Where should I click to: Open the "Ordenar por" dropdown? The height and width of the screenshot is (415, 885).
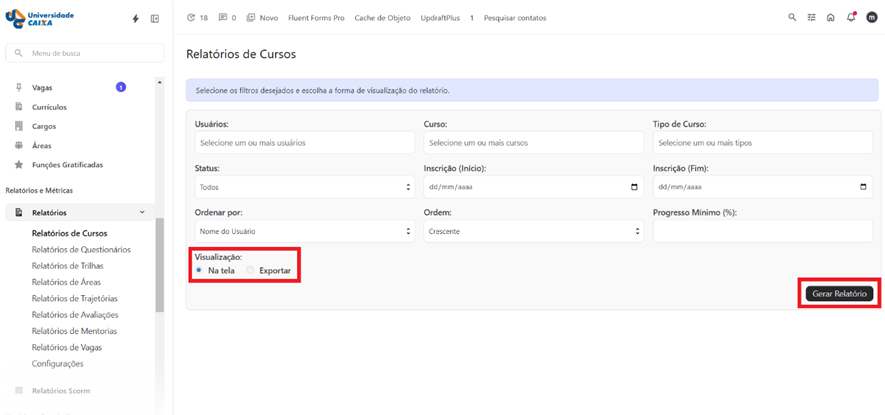304,231
